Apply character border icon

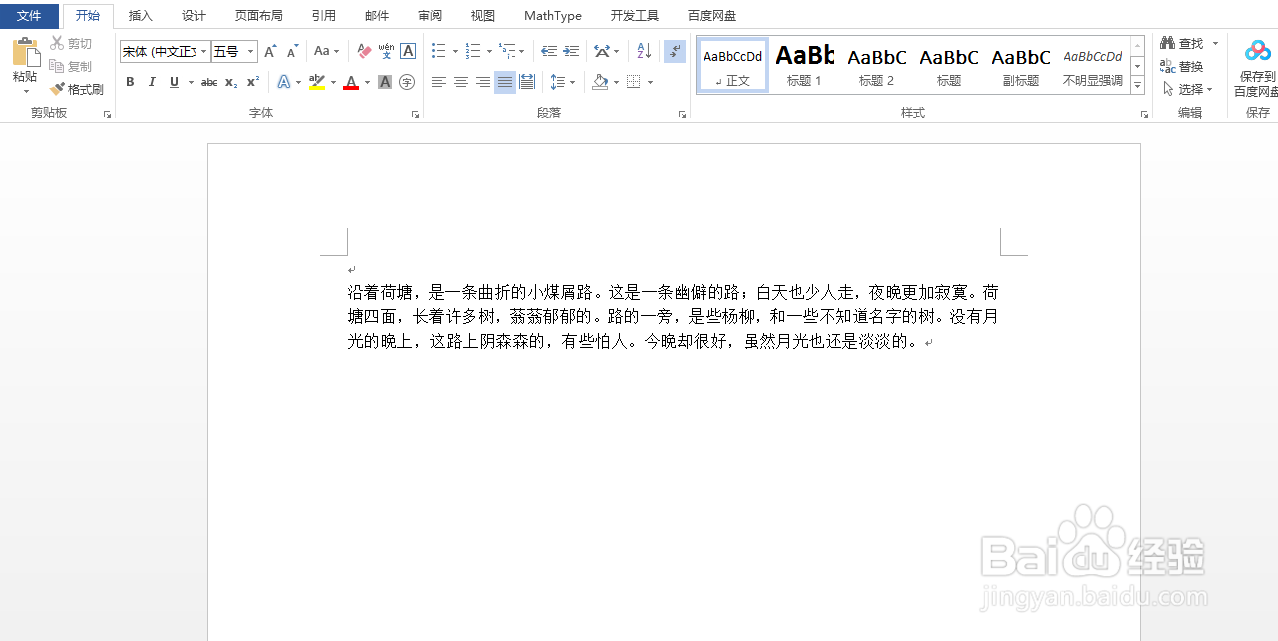point(408,51)
